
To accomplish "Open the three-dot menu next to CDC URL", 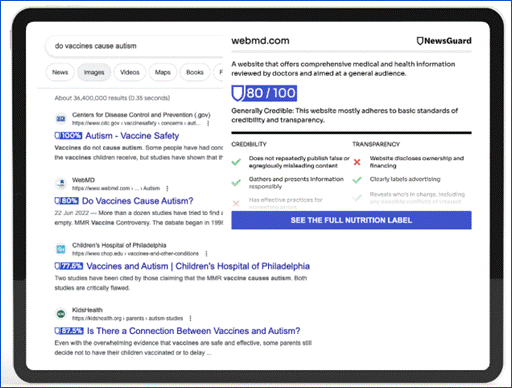I will (208, 123).
